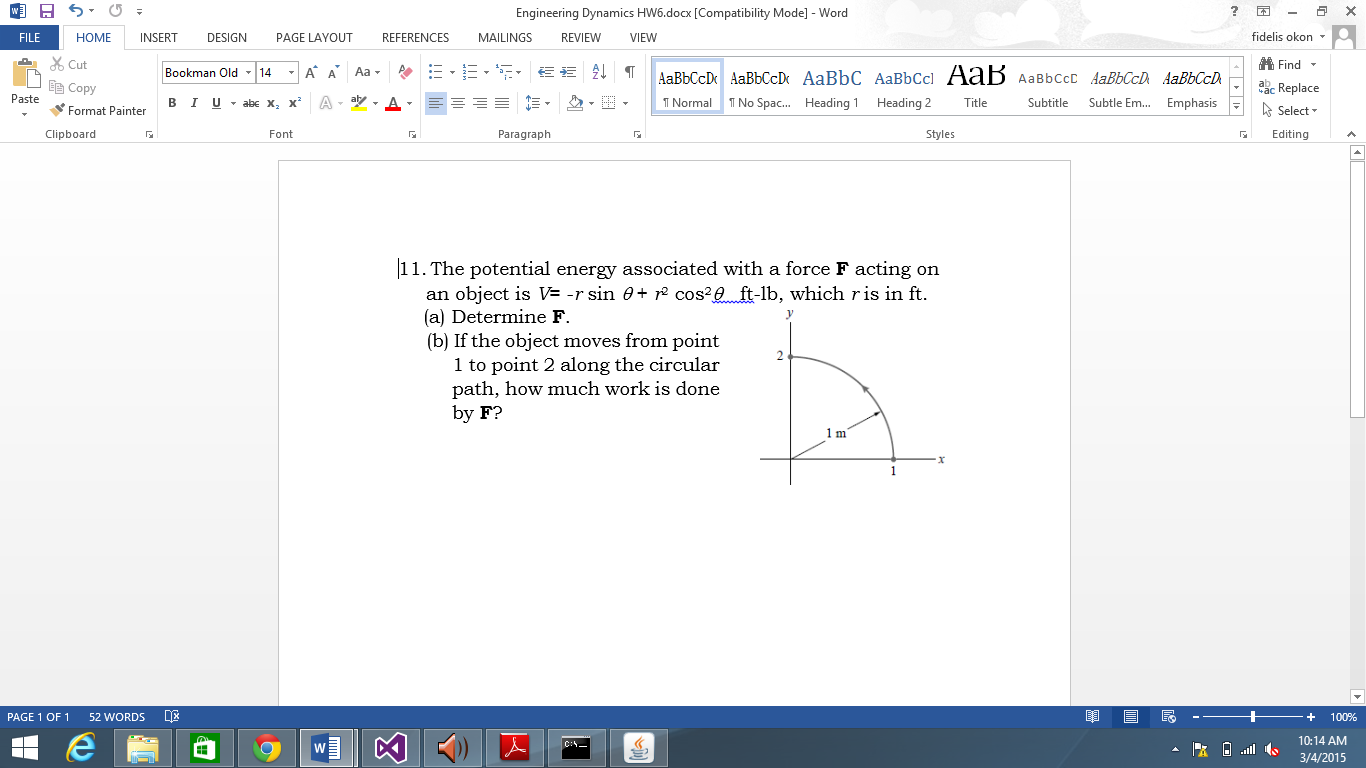Image resolution: width=1366 pixels, height=768 pixels.
Task: Apply Text Highlight Color to selection
Action: [359, 103]
